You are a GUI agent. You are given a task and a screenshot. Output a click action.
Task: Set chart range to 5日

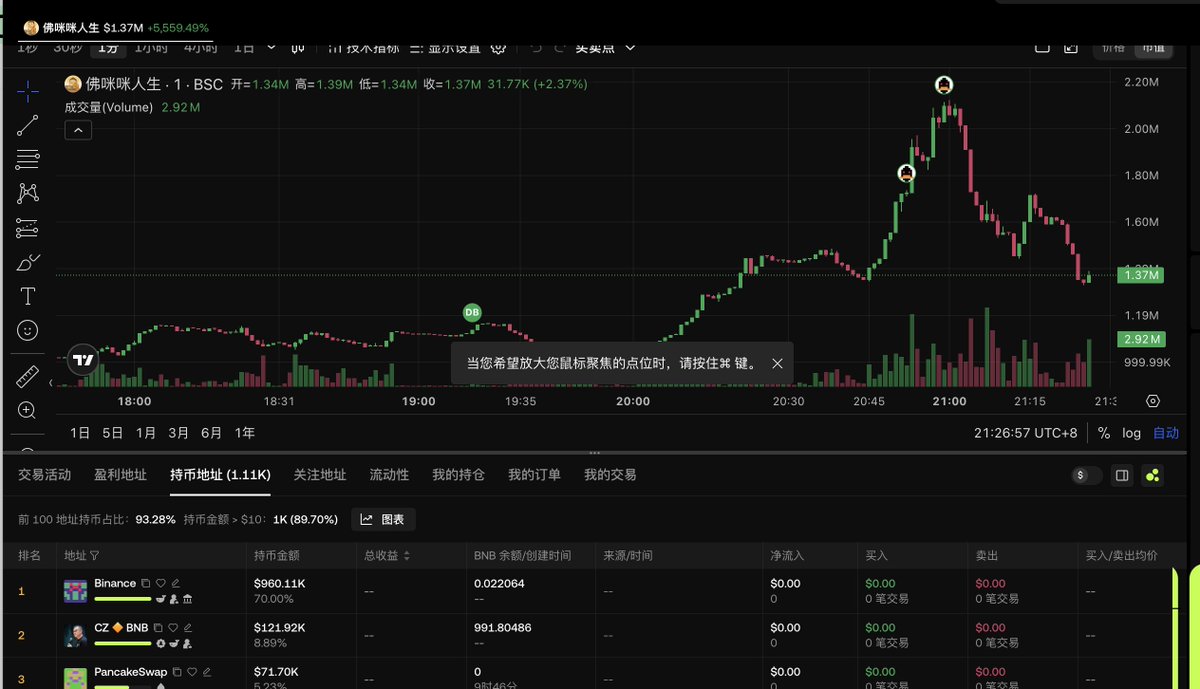(113, 433)
